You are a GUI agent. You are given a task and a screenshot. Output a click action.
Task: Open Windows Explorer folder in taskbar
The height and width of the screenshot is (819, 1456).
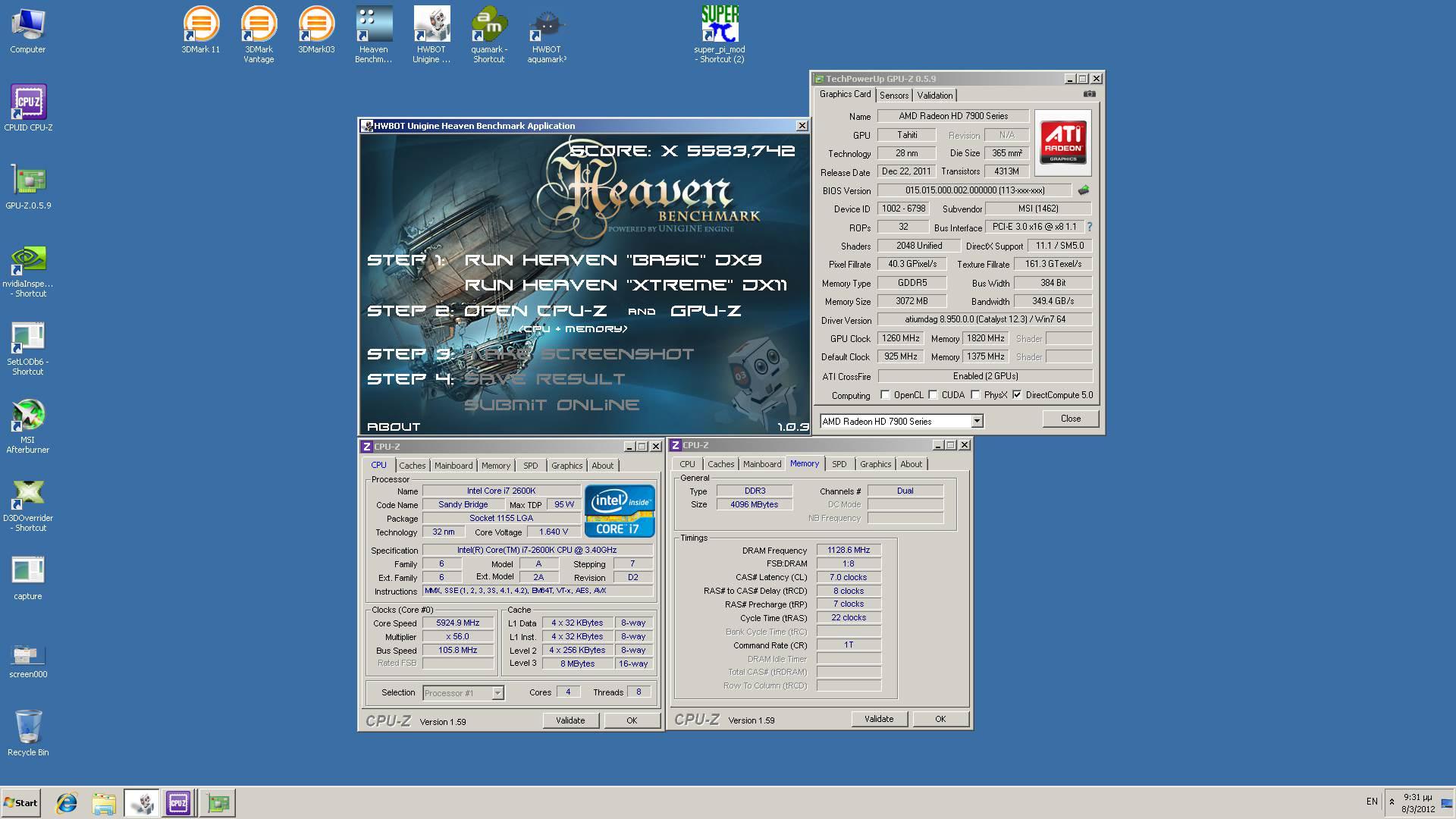[x=104, y=802]
